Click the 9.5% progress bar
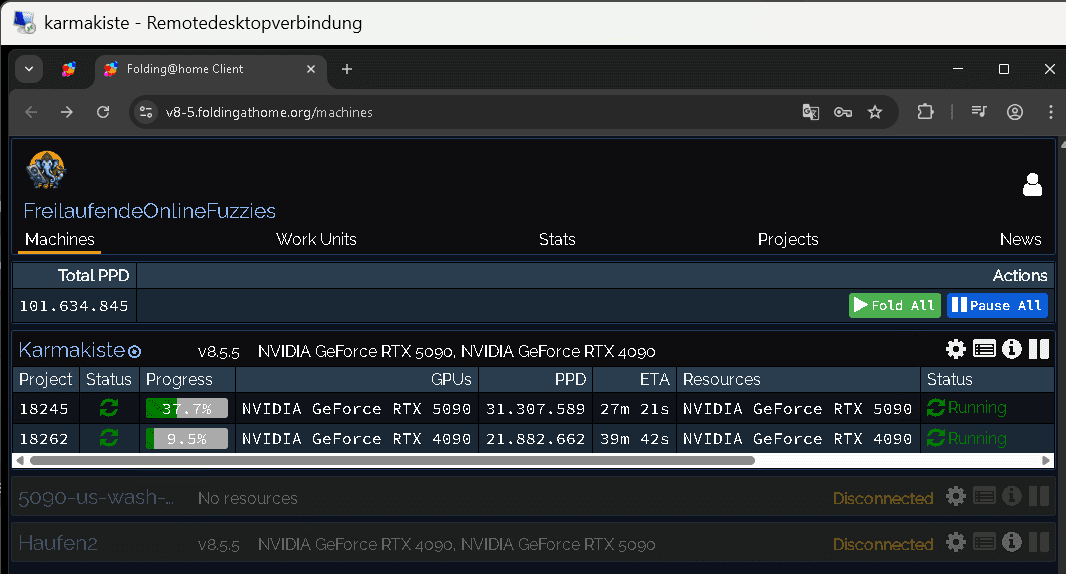Viewport: 1066px width, 574px height. tap(187, 439)
